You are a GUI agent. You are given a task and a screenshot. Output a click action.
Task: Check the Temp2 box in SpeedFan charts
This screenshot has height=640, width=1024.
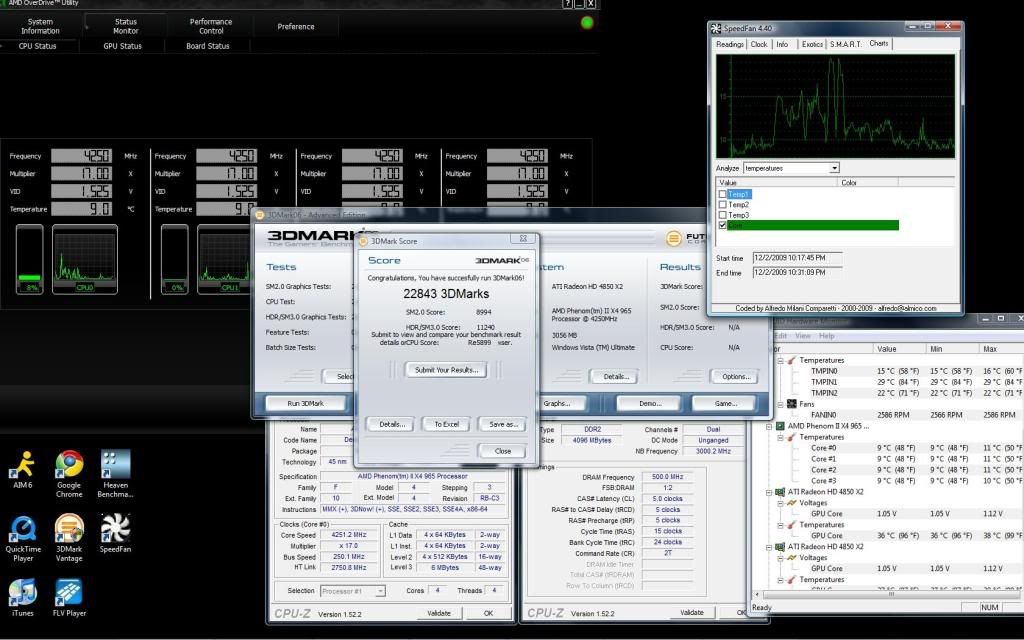click(x=723, y=205)
